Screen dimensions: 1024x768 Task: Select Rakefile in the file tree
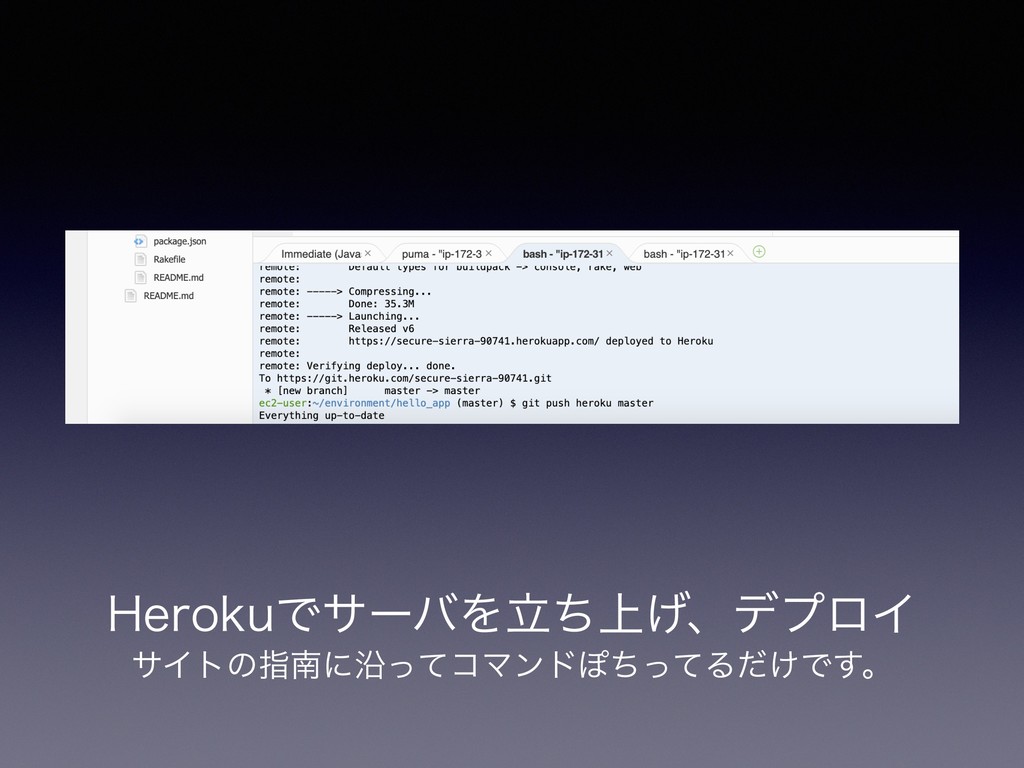[169, 259]
